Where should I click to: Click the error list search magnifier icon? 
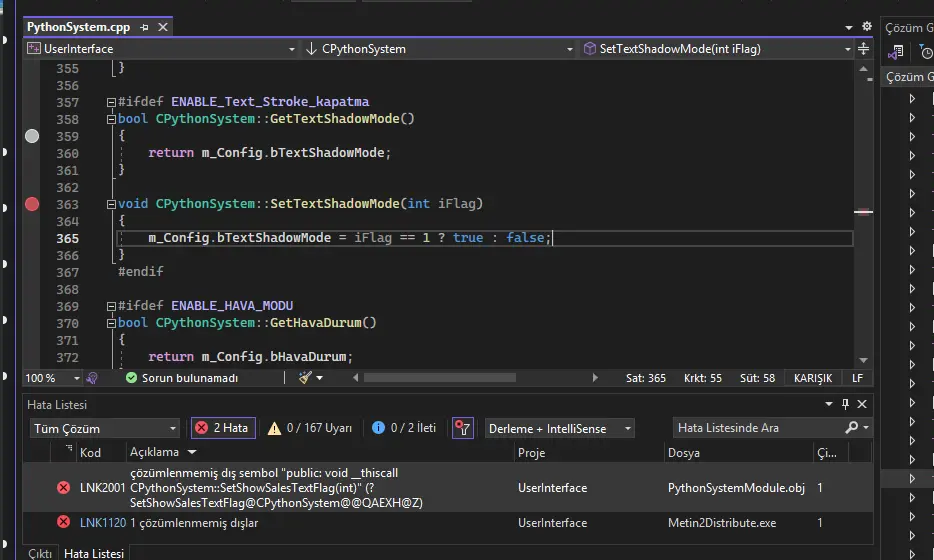852,427
